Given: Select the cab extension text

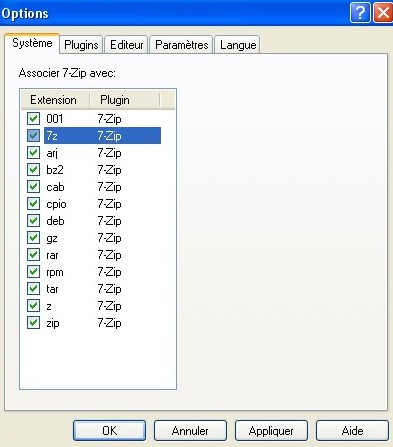Looking at the screenshot, I should click(55, 187).
